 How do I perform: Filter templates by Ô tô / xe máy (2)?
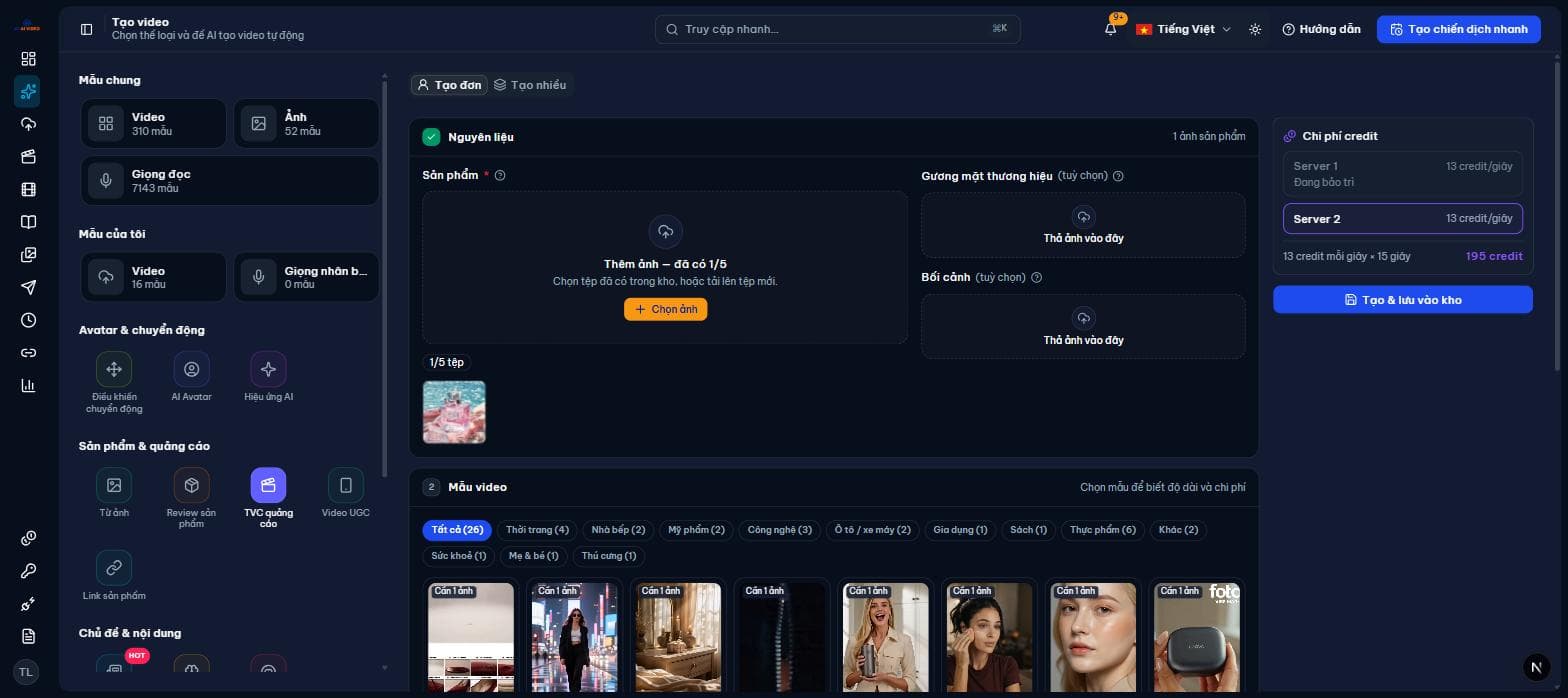pos(873,529)
